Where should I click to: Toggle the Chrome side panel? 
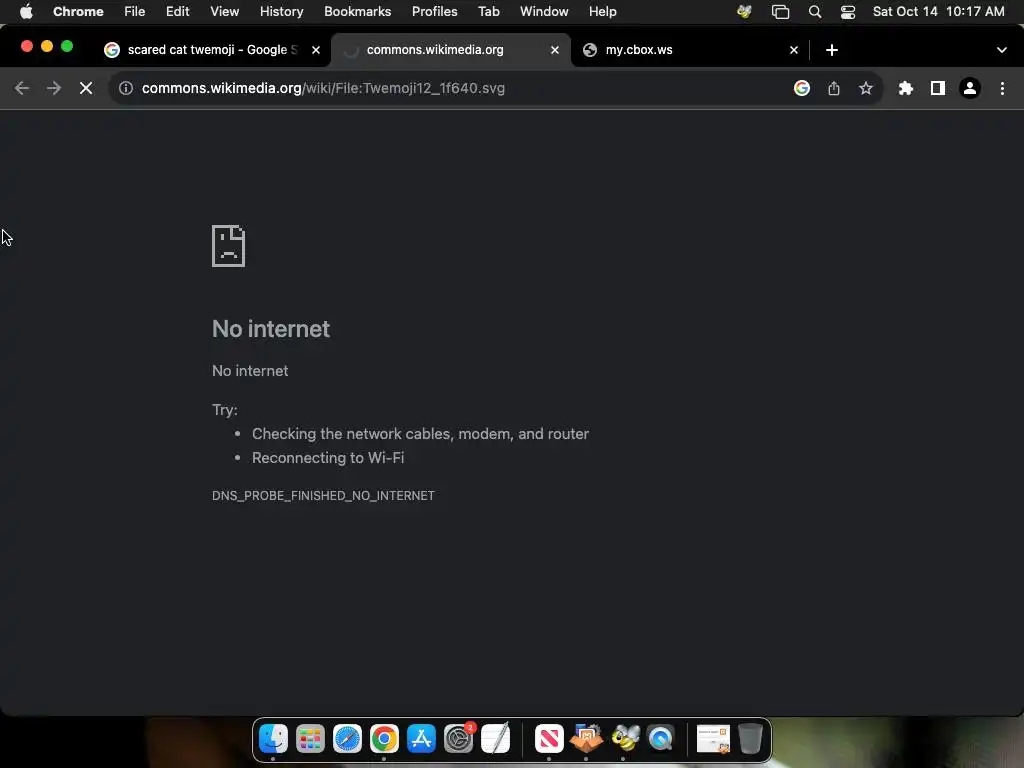click(x=938, y=88)
